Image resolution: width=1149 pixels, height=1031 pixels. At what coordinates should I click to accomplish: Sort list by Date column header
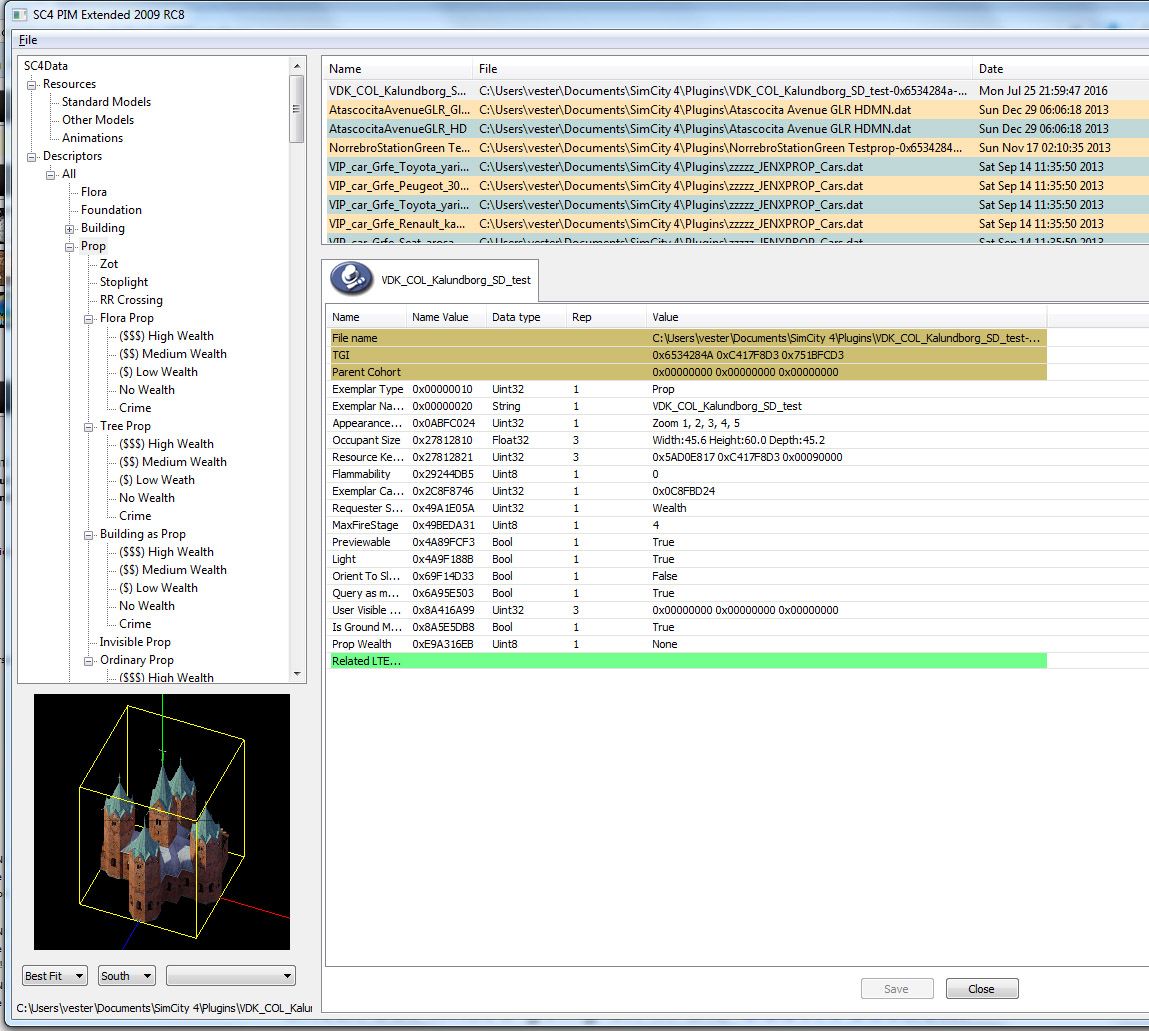coord(1060,69)
